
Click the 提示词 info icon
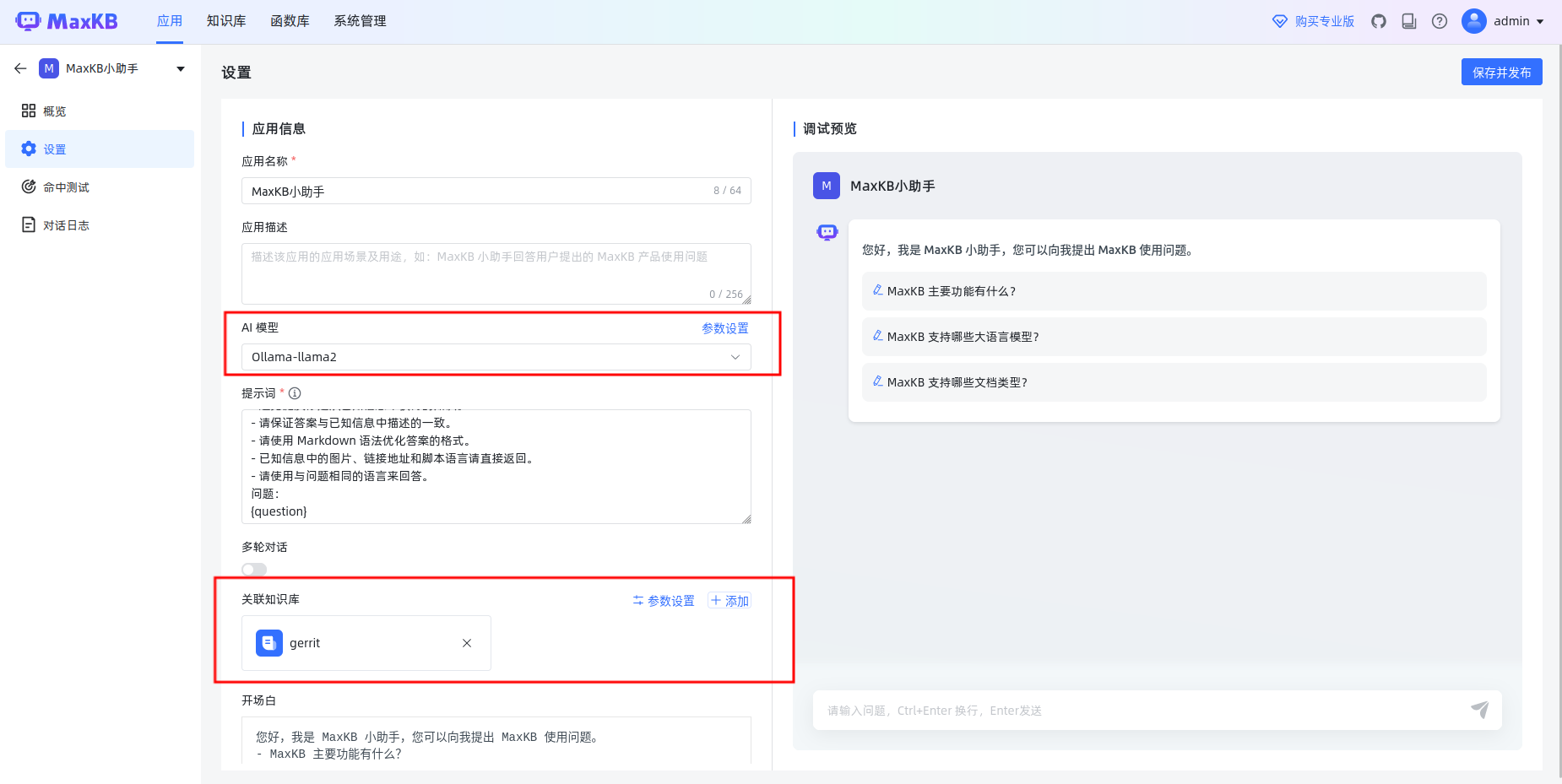pyautogui.click(x=295, y=393)
